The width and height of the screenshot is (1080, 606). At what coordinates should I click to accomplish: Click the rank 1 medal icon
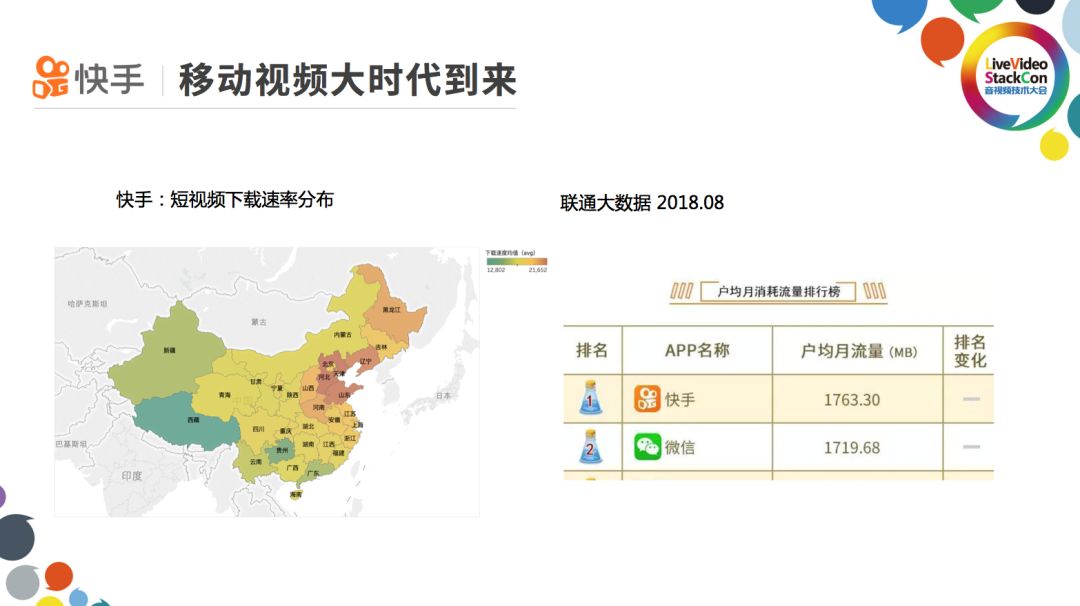coord(590,397)
